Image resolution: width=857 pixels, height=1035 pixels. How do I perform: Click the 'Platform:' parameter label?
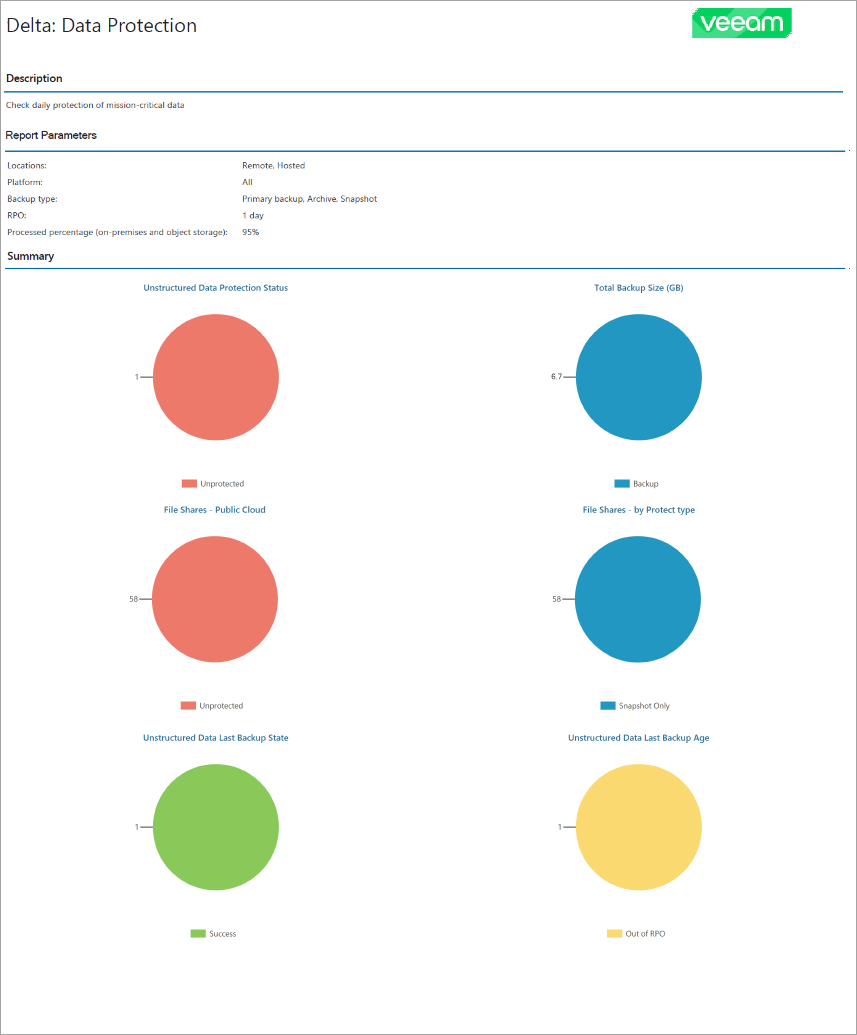25,182
